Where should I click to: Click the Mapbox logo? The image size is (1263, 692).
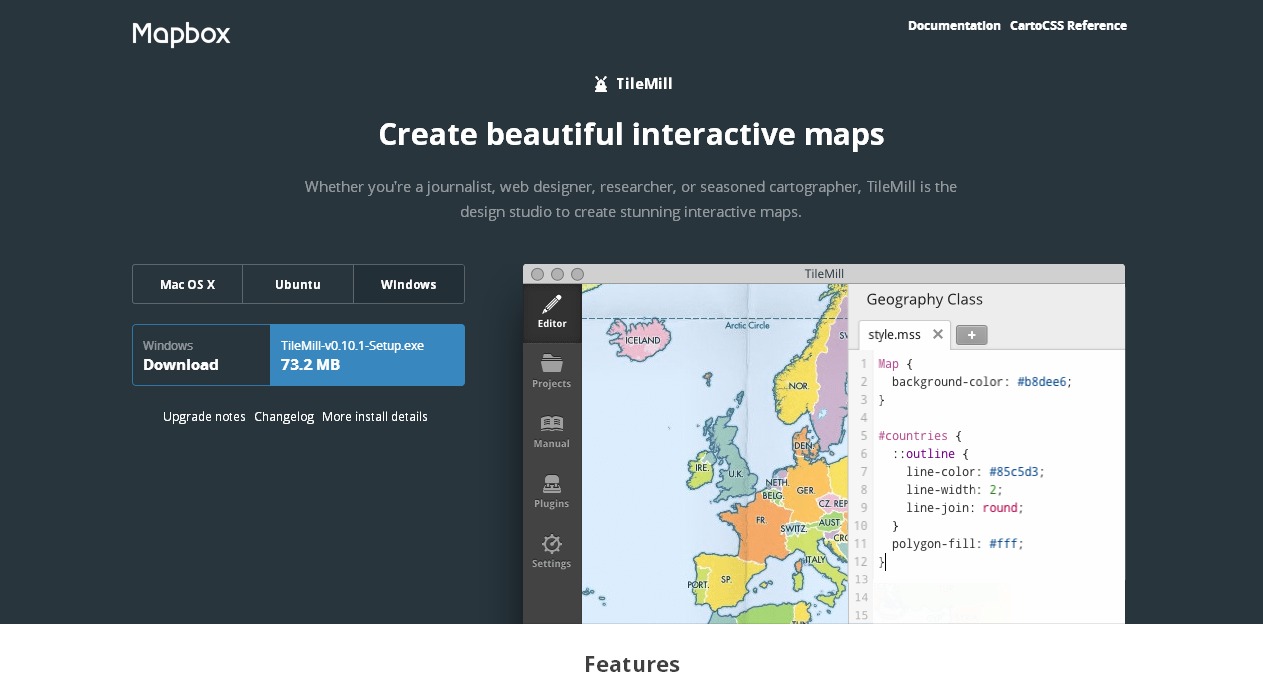(x=181, y=34)
